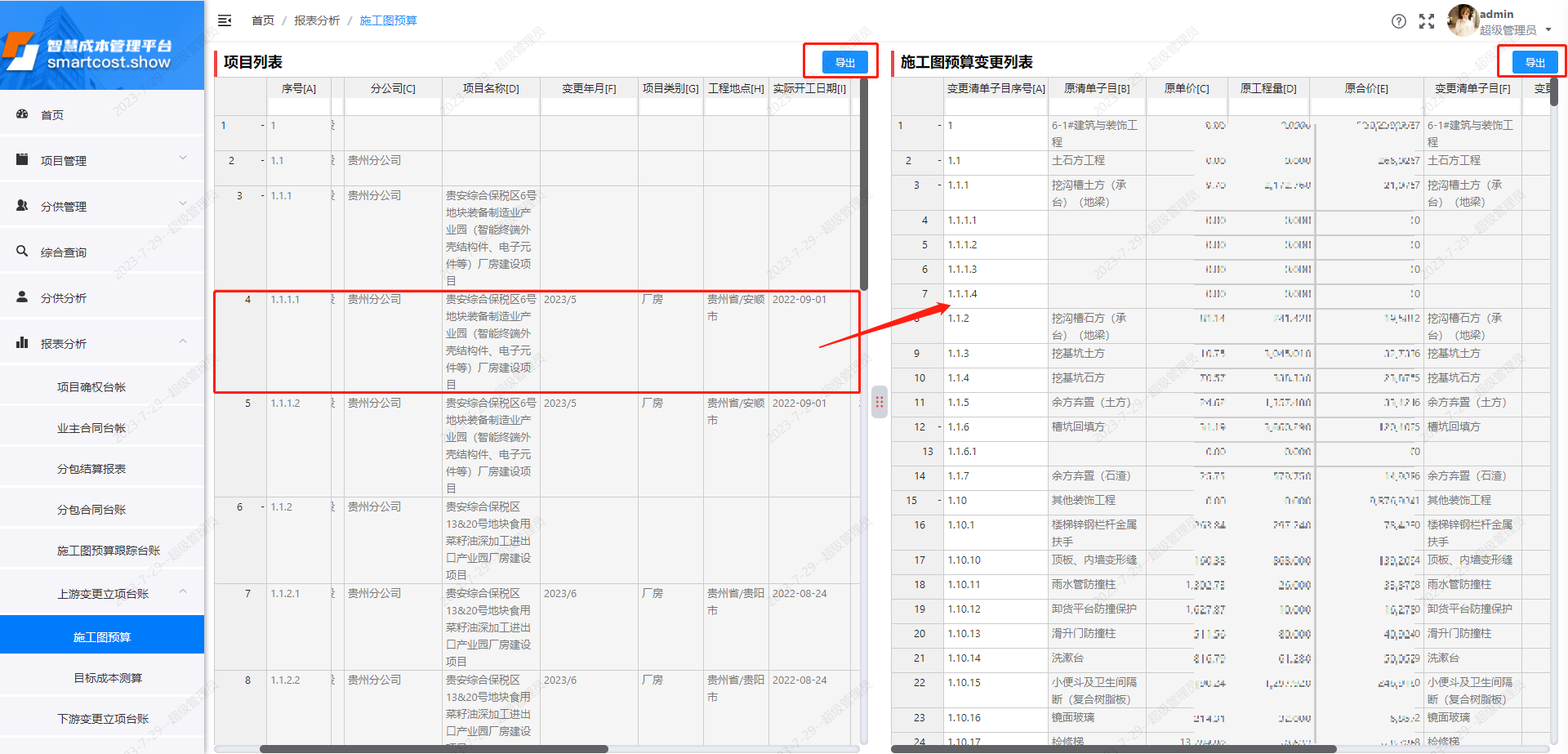Collapse the 报表分析 menu section
This screenshot has height=754, width=1568.
coord(184,341)
